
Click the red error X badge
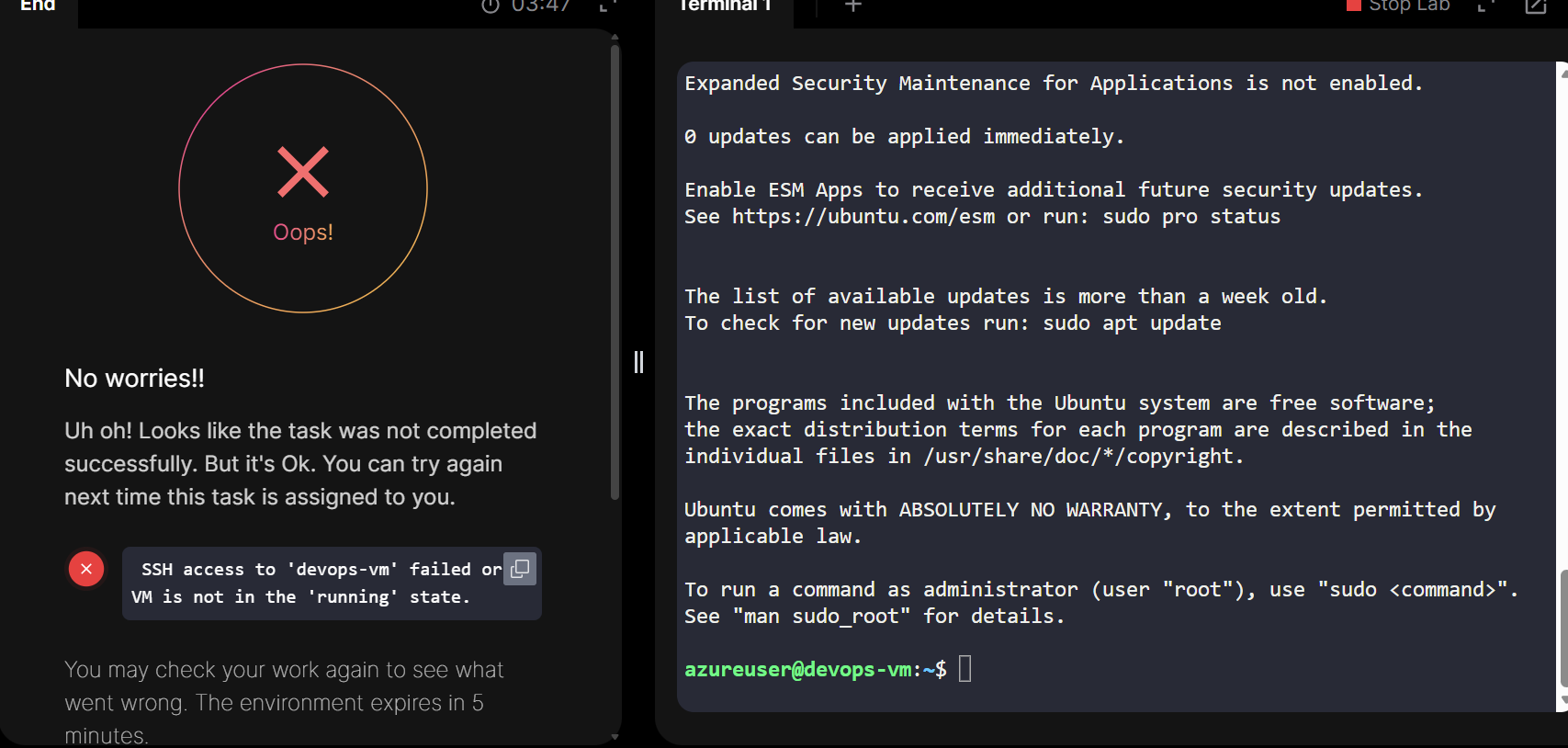(x=86, y=569)
